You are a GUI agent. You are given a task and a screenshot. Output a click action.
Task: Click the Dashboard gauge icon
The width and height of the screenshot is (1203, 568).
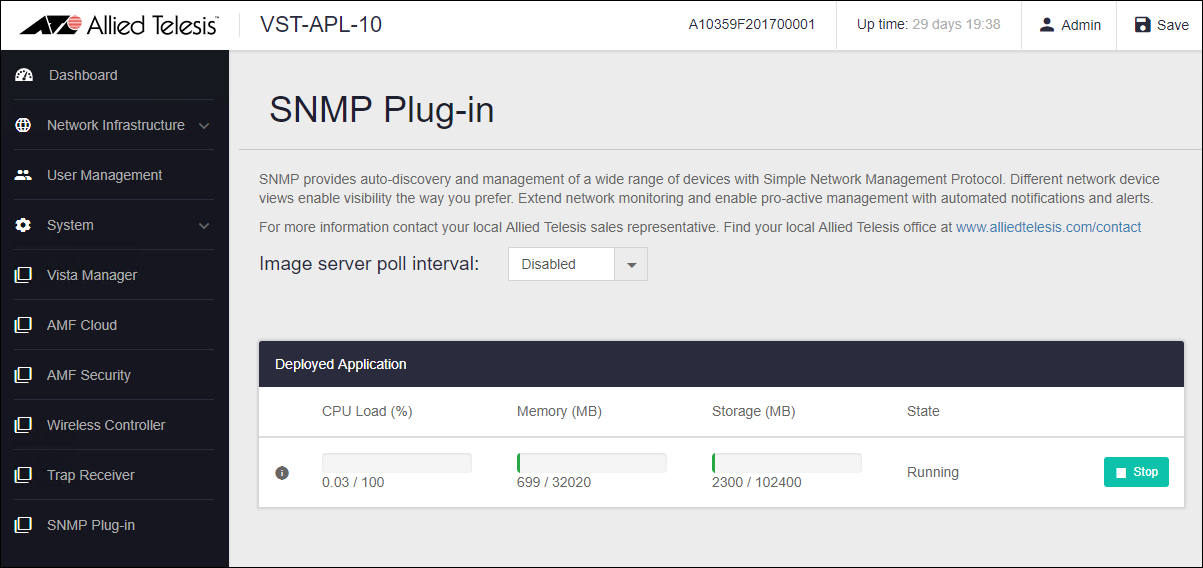click(x=24, y=75)
